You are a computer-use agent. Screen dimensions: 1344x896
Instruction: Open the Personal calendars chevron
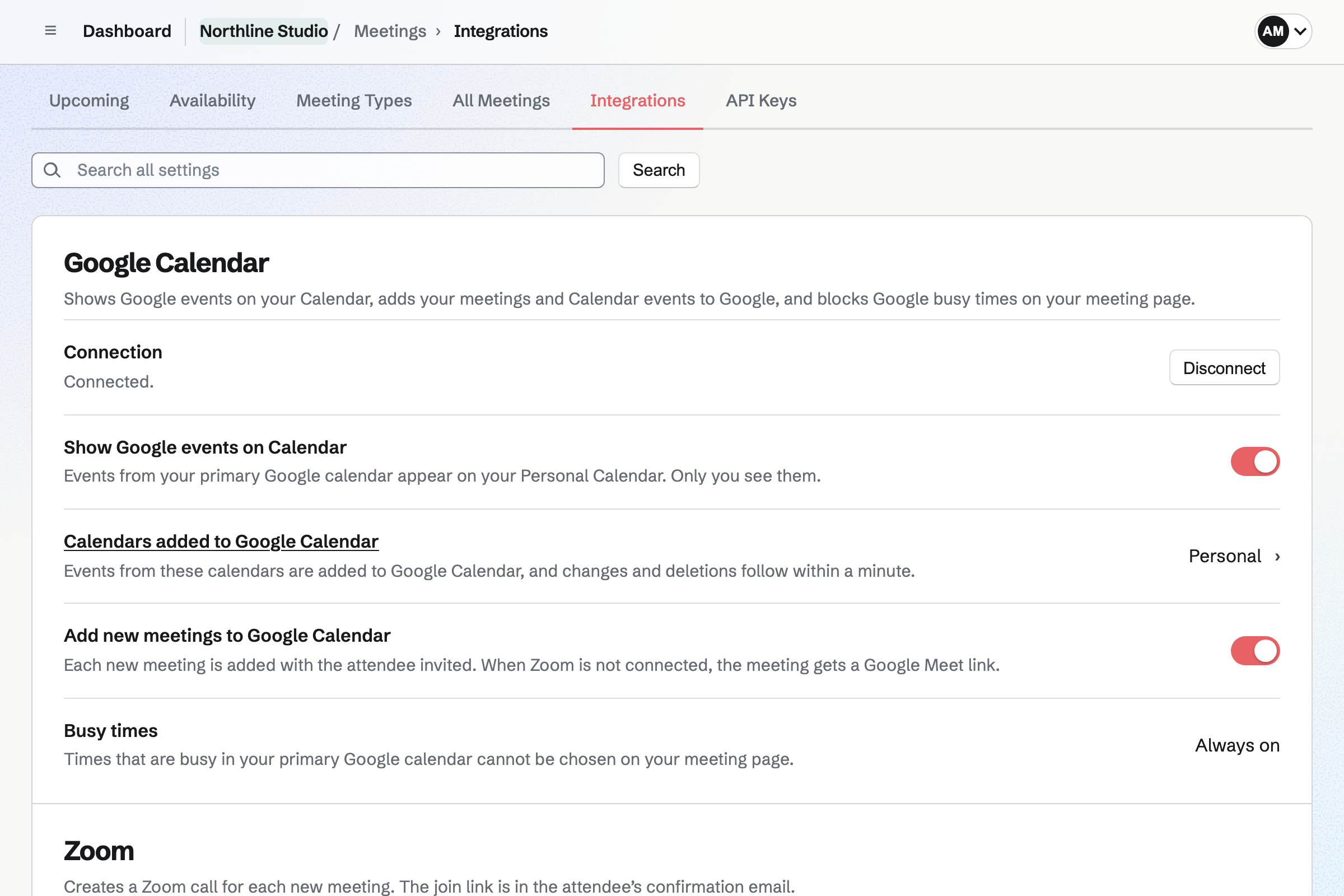[1277, 557]
